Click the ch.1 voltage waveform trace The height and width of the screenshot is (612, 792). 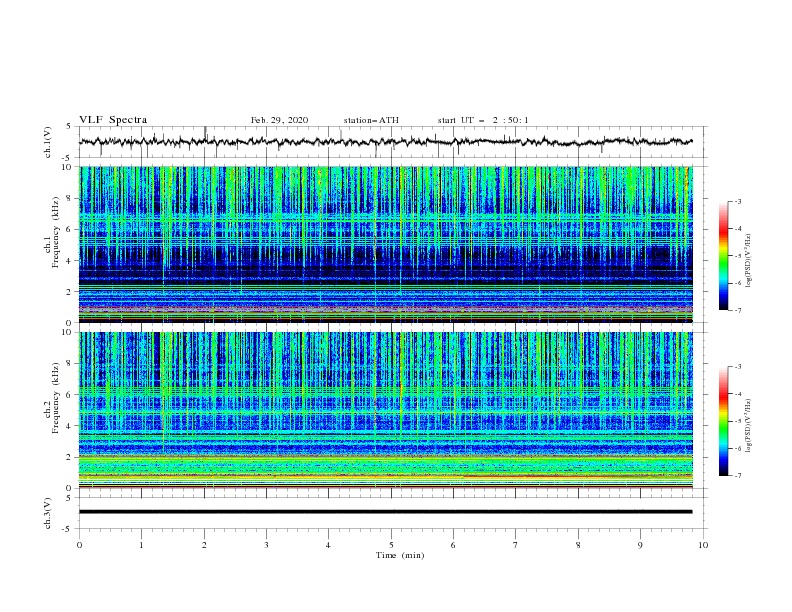click(385, 142)
